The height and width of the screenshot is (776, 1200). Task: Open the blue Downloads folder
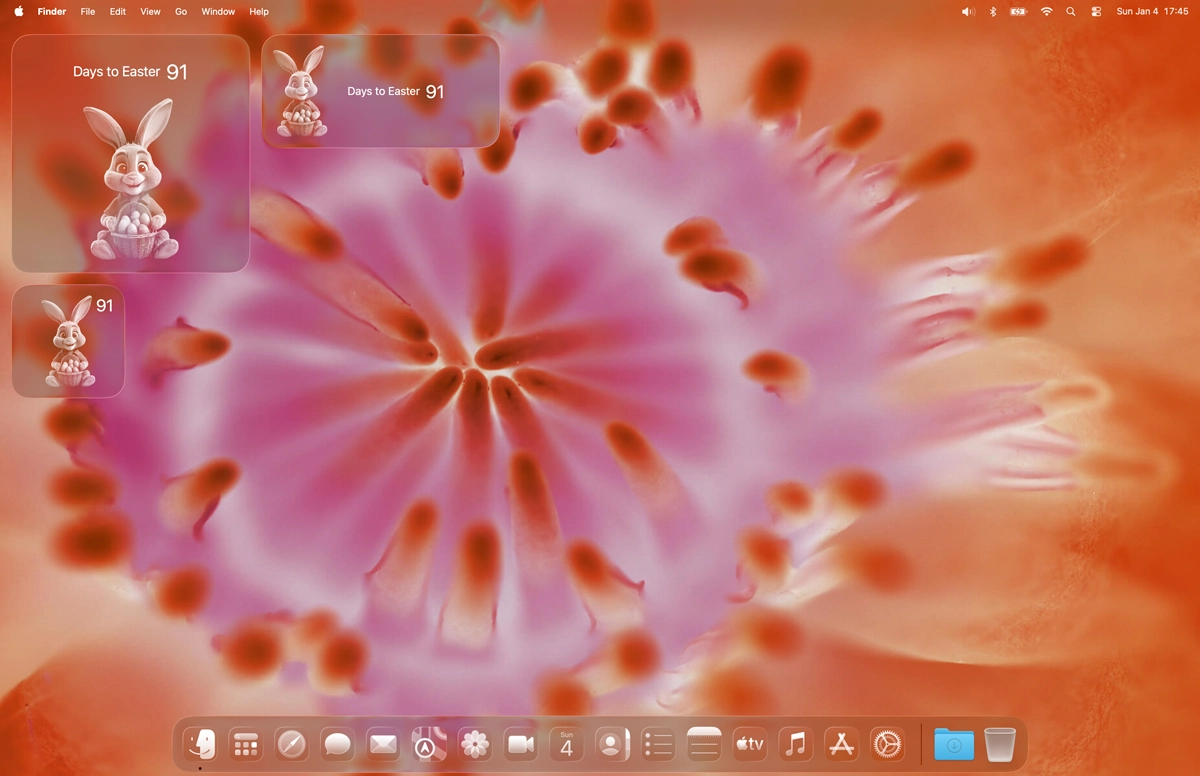953,744
